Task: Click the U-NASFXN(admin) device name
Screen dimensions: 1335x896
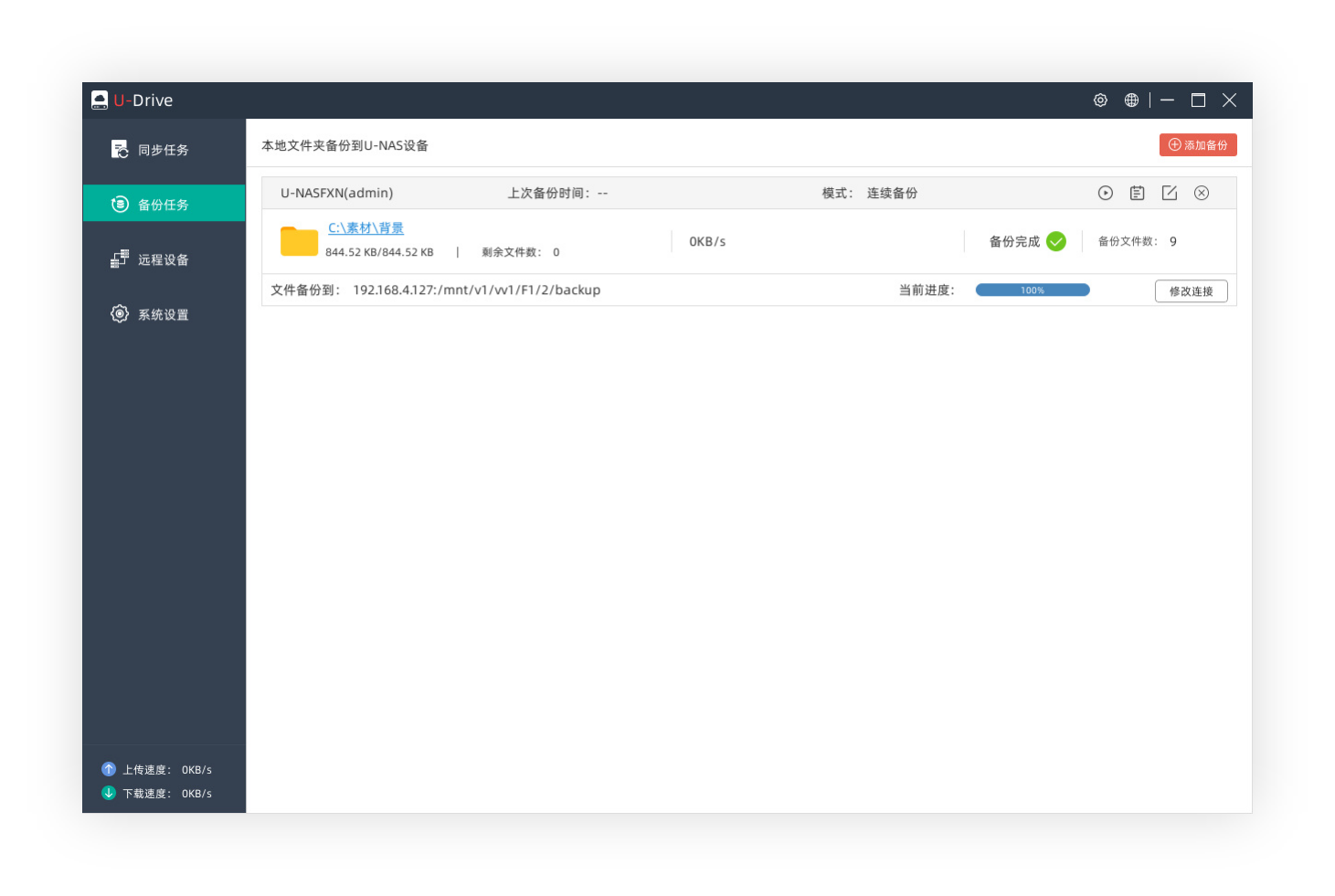Action: click(x=336, y=193)
